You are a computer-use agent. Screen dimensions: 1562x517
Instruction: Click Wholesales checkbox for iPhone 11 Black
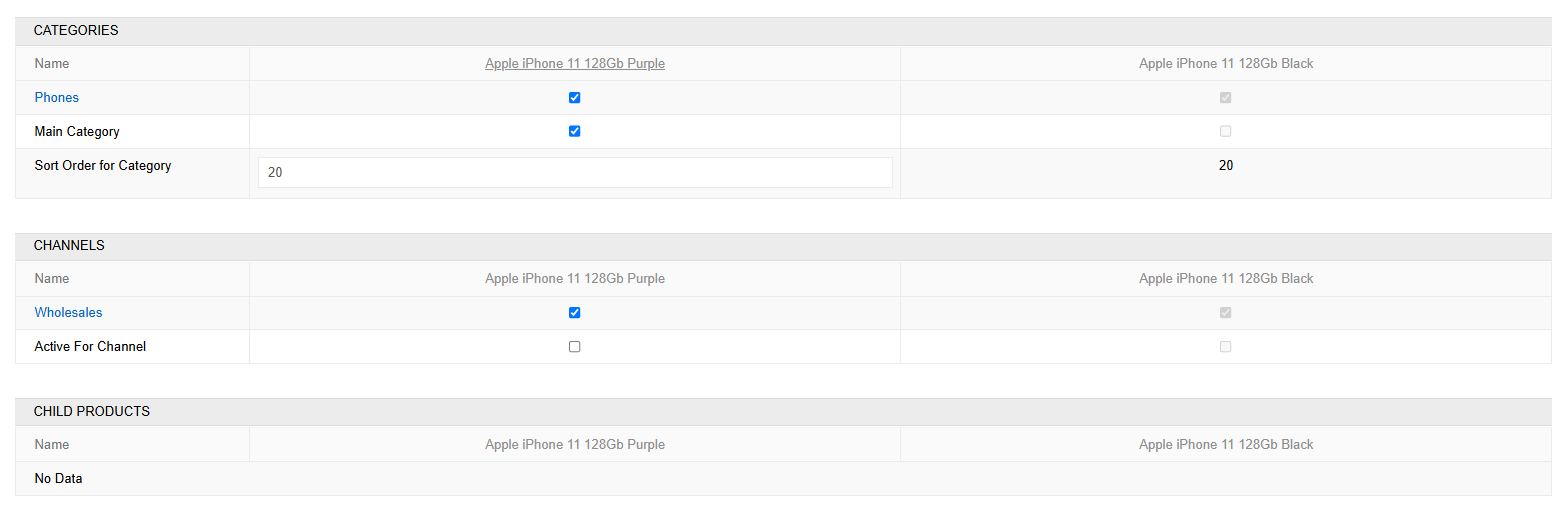click(x=1225, y=312)
